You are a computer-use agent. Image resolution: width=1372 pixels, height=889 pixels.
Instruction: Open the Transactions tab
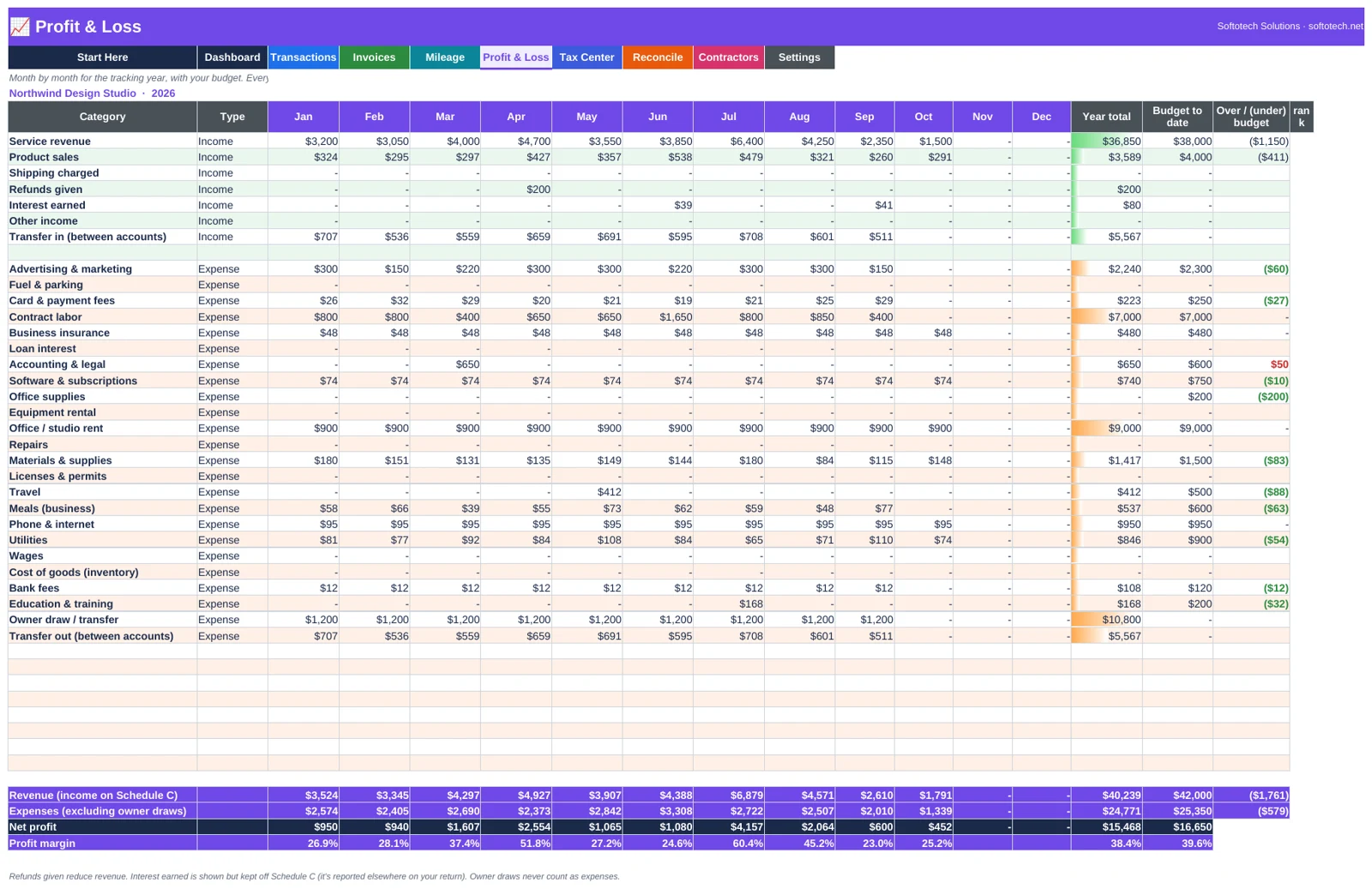(x=304, y=57)
